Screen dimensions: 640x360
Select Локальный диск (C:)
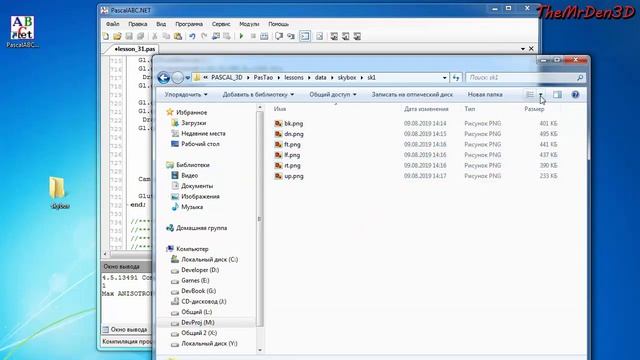[x=204, y=260]
